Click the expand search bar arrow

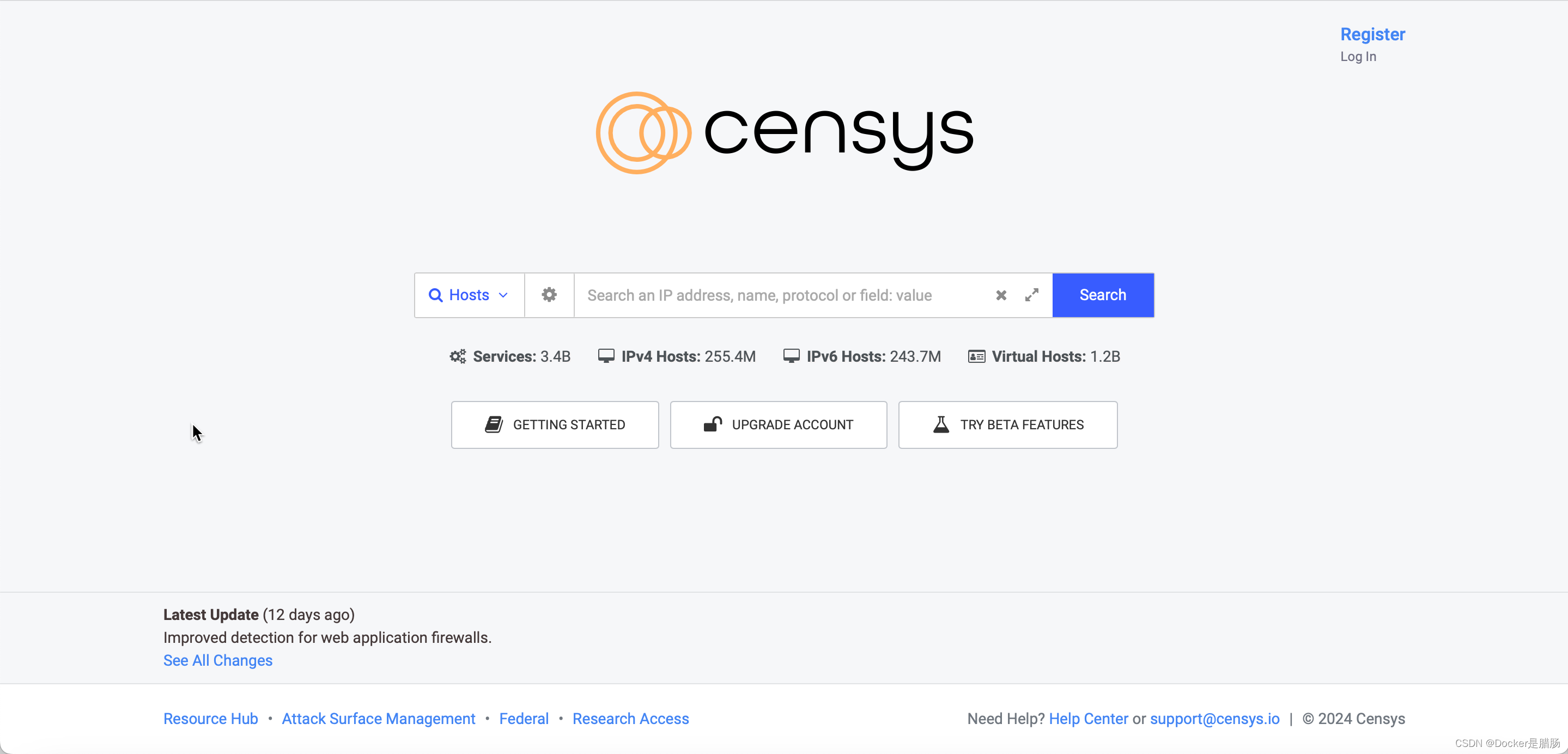click(1032, 295)
